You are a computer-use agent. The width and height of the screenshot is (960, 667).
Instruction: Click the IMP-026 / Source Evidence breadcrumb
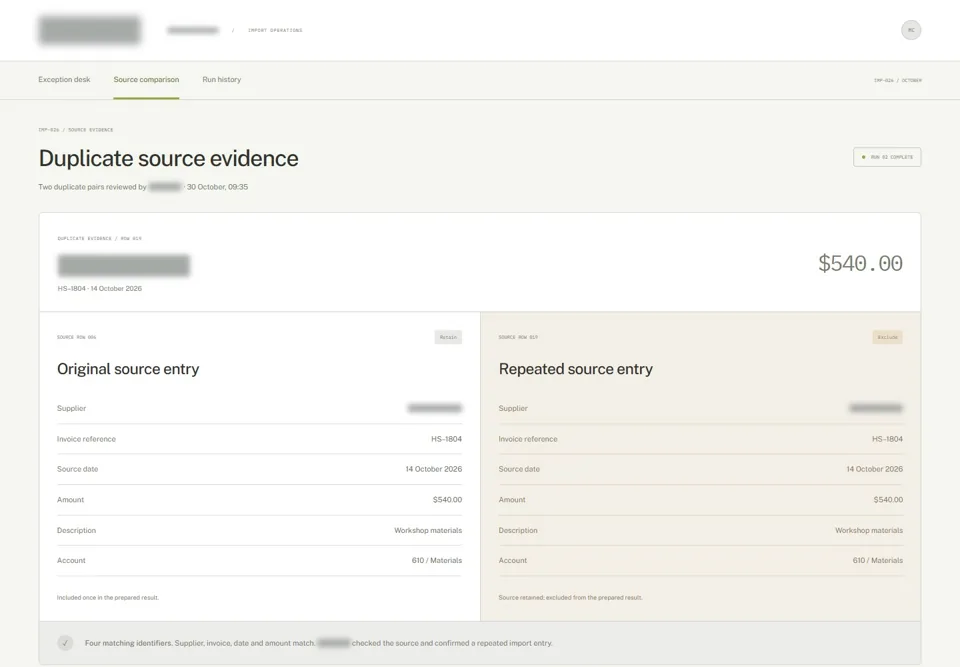click(76, 130)
